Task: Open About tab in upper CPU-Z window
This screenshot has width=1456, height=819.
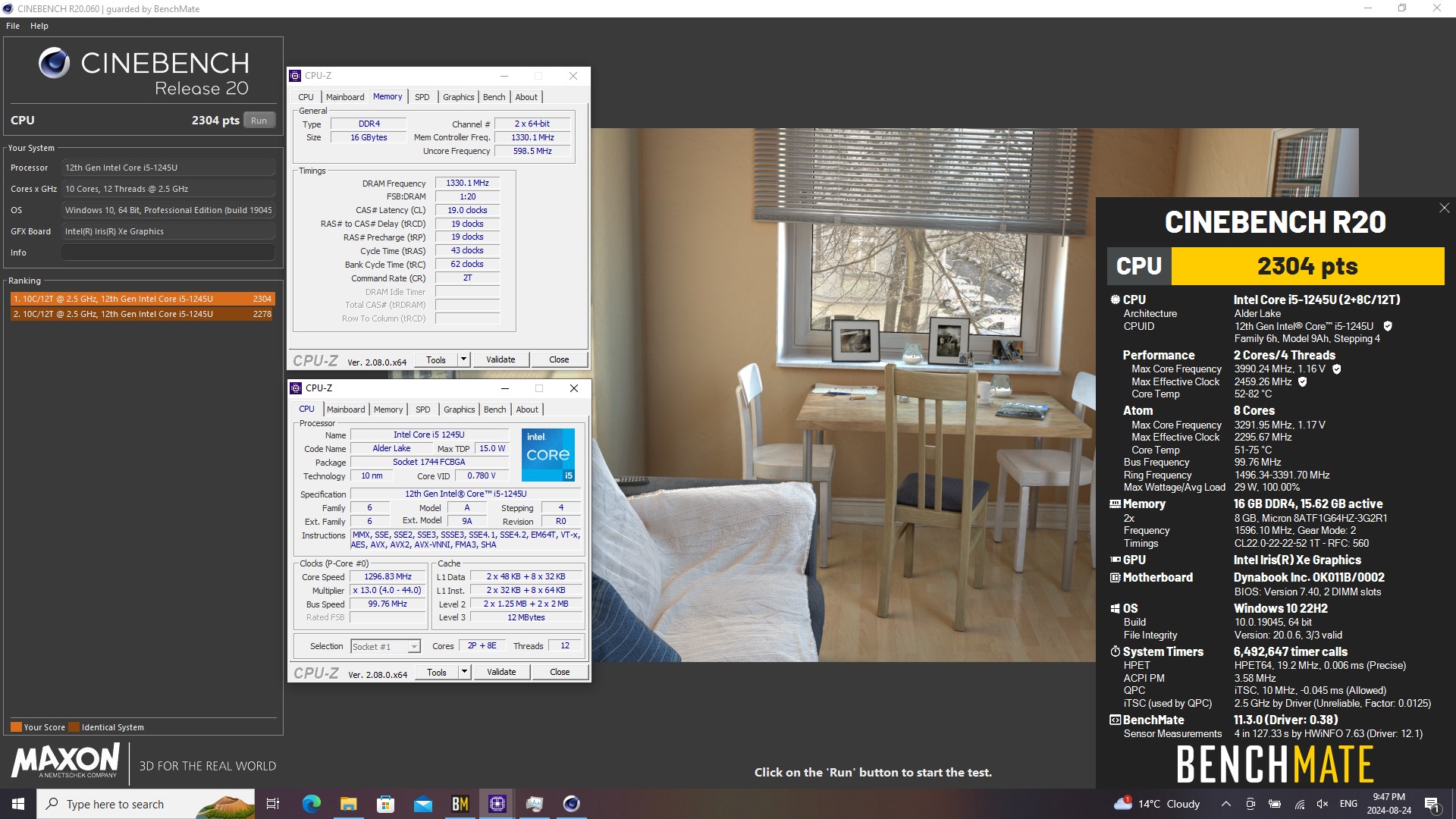Action: click(526, 97)
